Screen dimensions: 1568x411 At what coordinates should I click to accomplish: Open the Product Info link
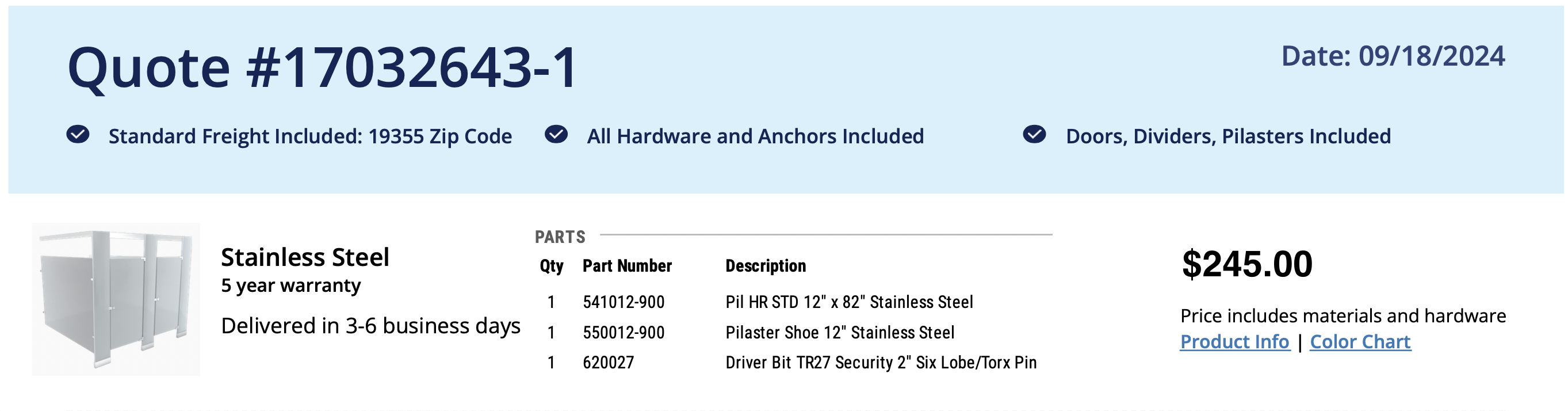point(1234,341)
